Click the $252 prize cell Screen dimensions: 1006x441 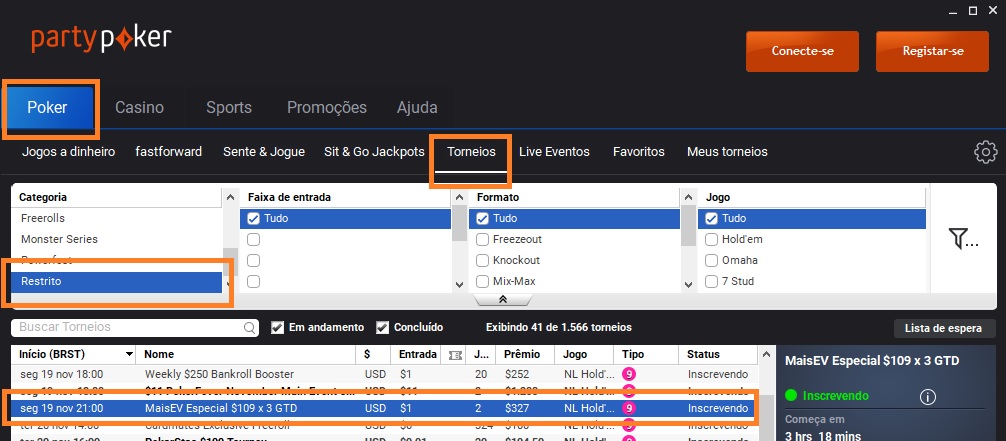coord(517,374)
